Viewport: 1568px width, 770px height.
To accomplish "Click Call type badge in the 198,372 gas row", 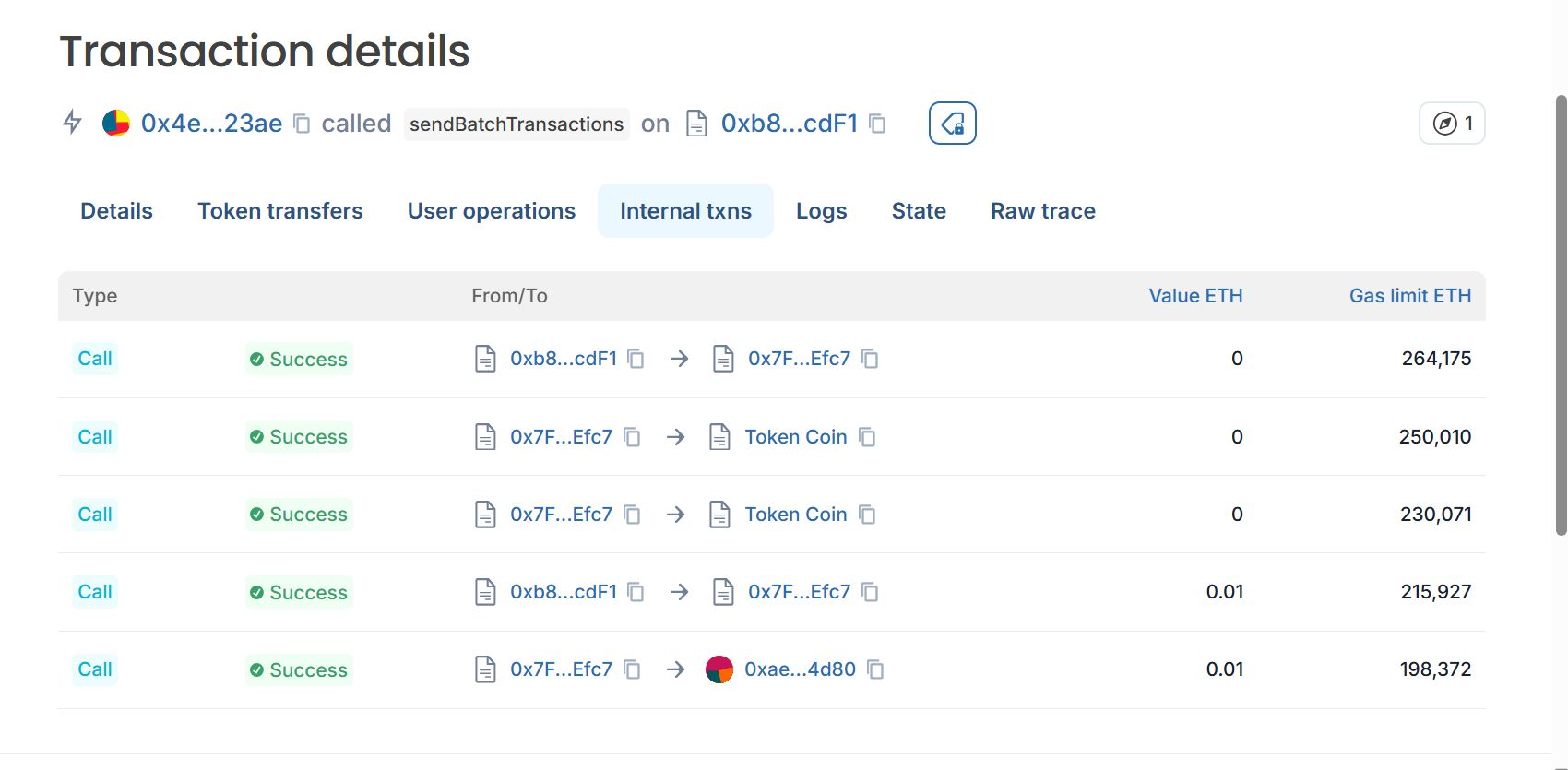I will click(x=95, y=669).
